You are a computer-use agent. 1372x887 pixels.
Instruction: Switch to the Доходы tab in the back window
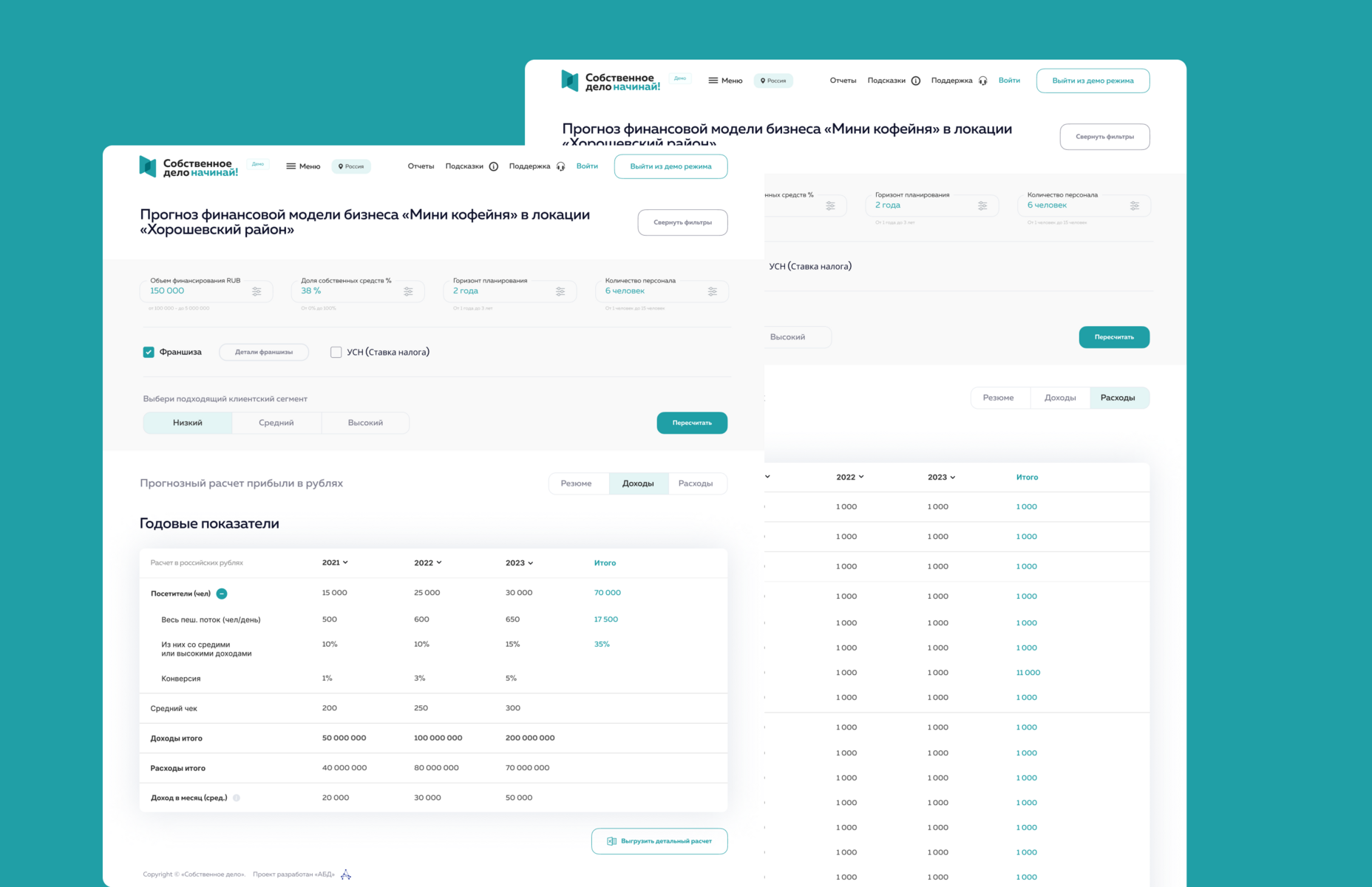(x=1060, y=398)
